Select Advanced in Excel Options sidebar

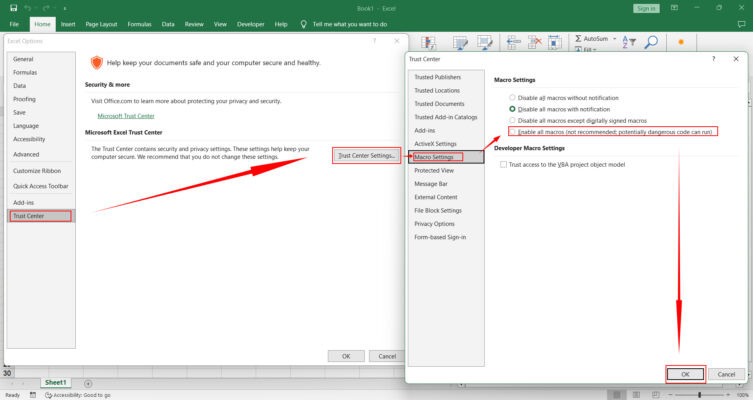pyautogui.click(x=41, y=154)
